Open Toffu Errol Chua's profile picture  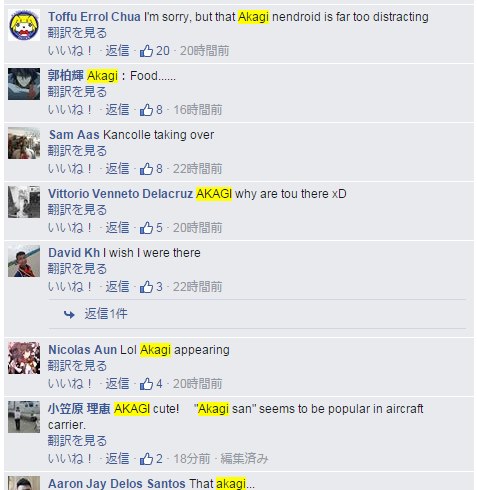[x=24, y=25]
